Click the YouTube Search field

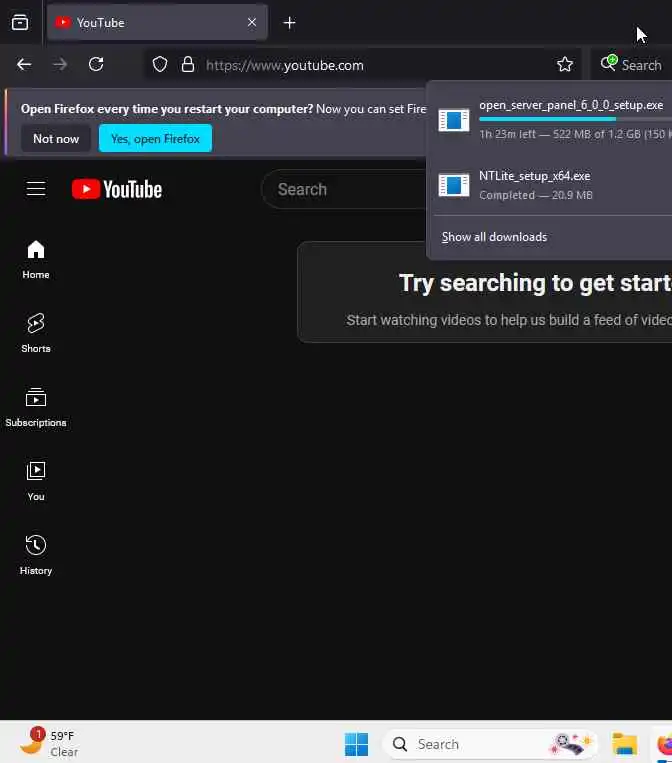(x=344, y=189)
